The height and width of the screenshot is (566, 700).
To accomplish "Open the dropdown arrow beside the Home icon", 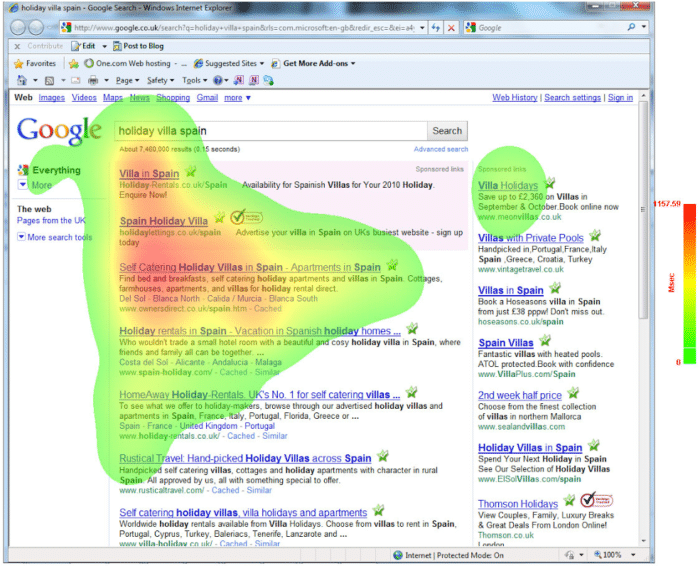I will pyautogui.click(x=35, y=81).
